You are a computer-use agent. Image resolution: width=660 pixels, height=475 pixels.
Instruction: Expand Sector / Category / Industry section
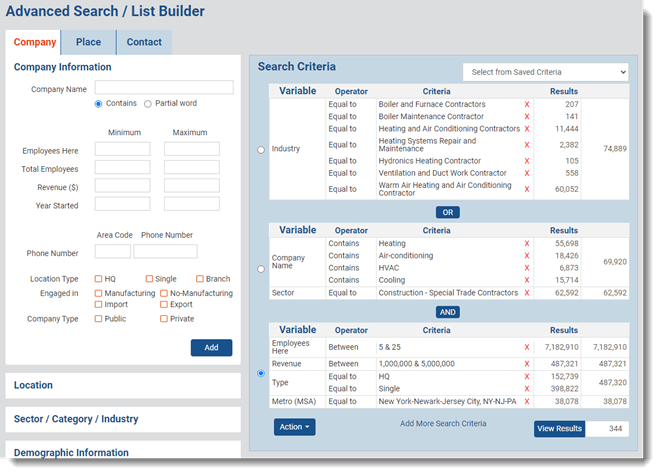pos(123,419)
